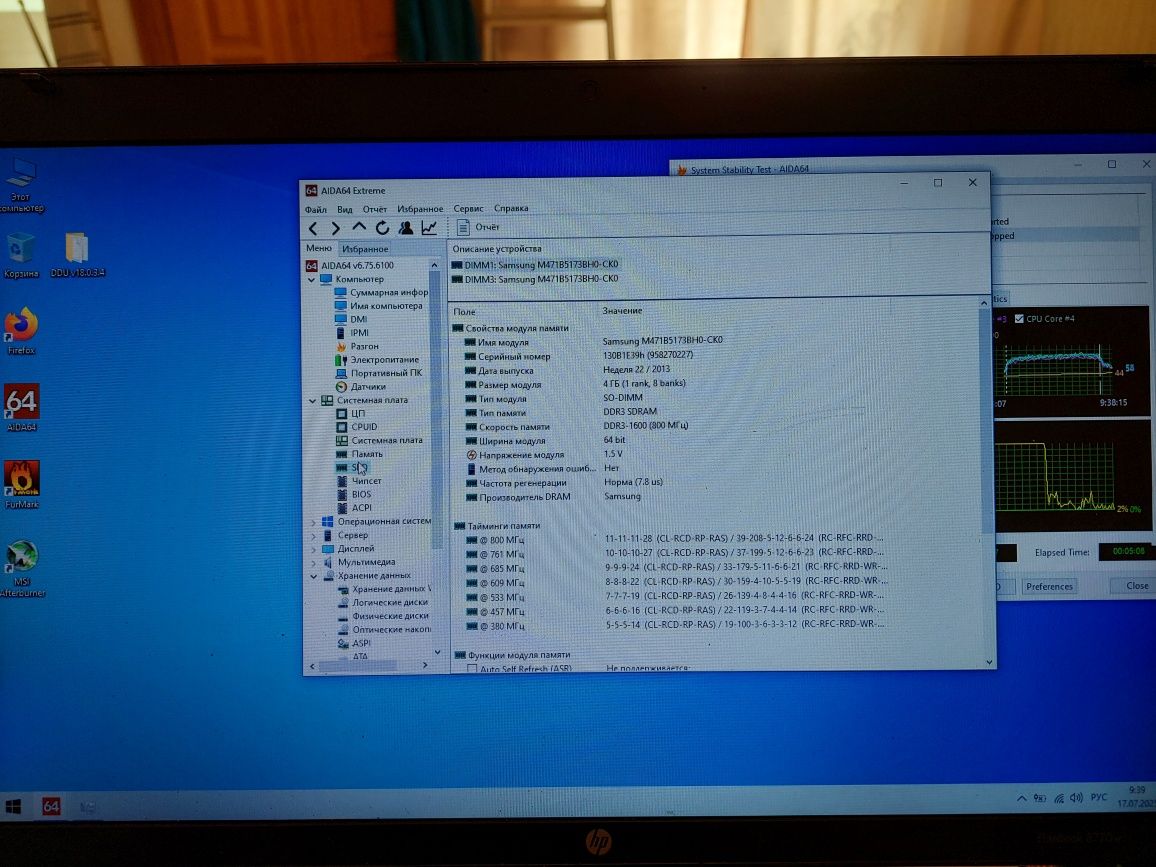Open the Справка menu
Screen dimensions: 1156x867
coord(511,208)
